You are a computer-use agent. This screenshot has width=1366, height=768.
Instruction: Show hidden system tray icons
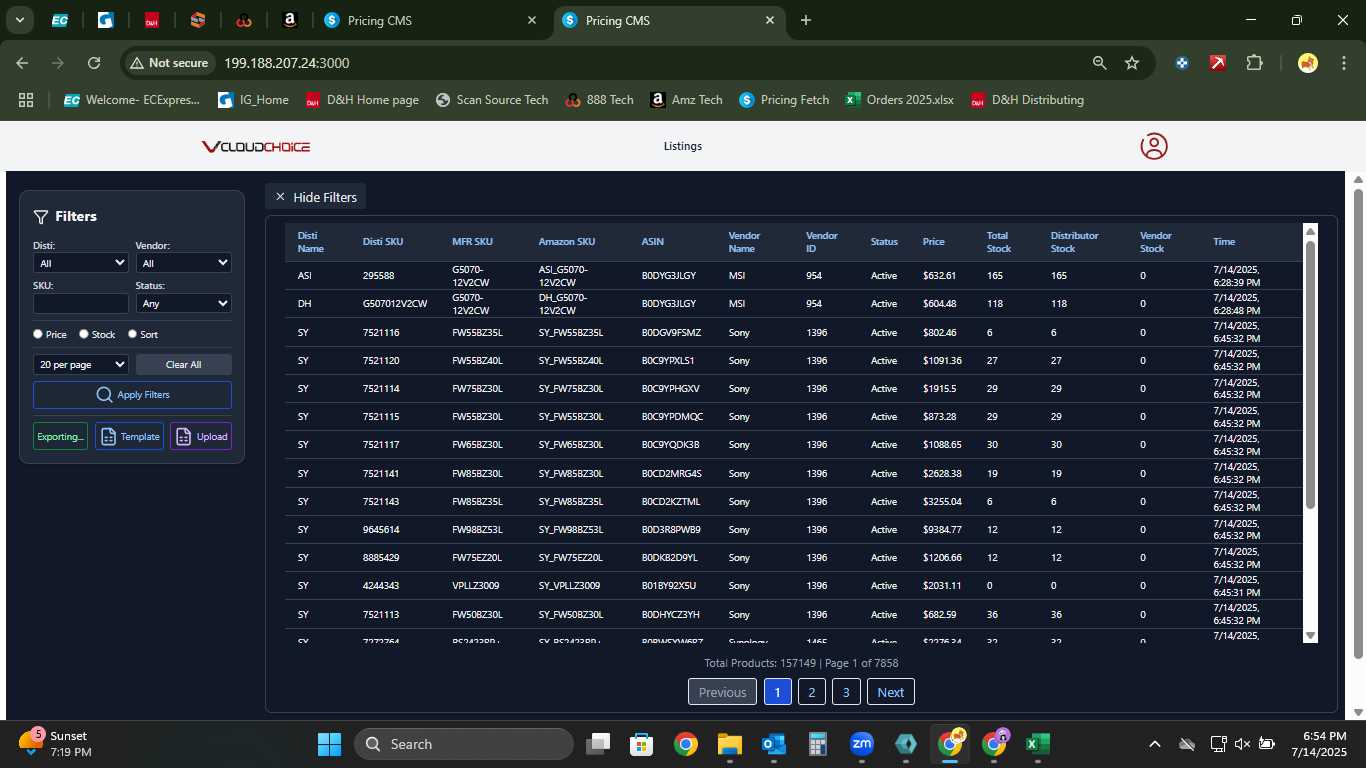[1155, 744]
